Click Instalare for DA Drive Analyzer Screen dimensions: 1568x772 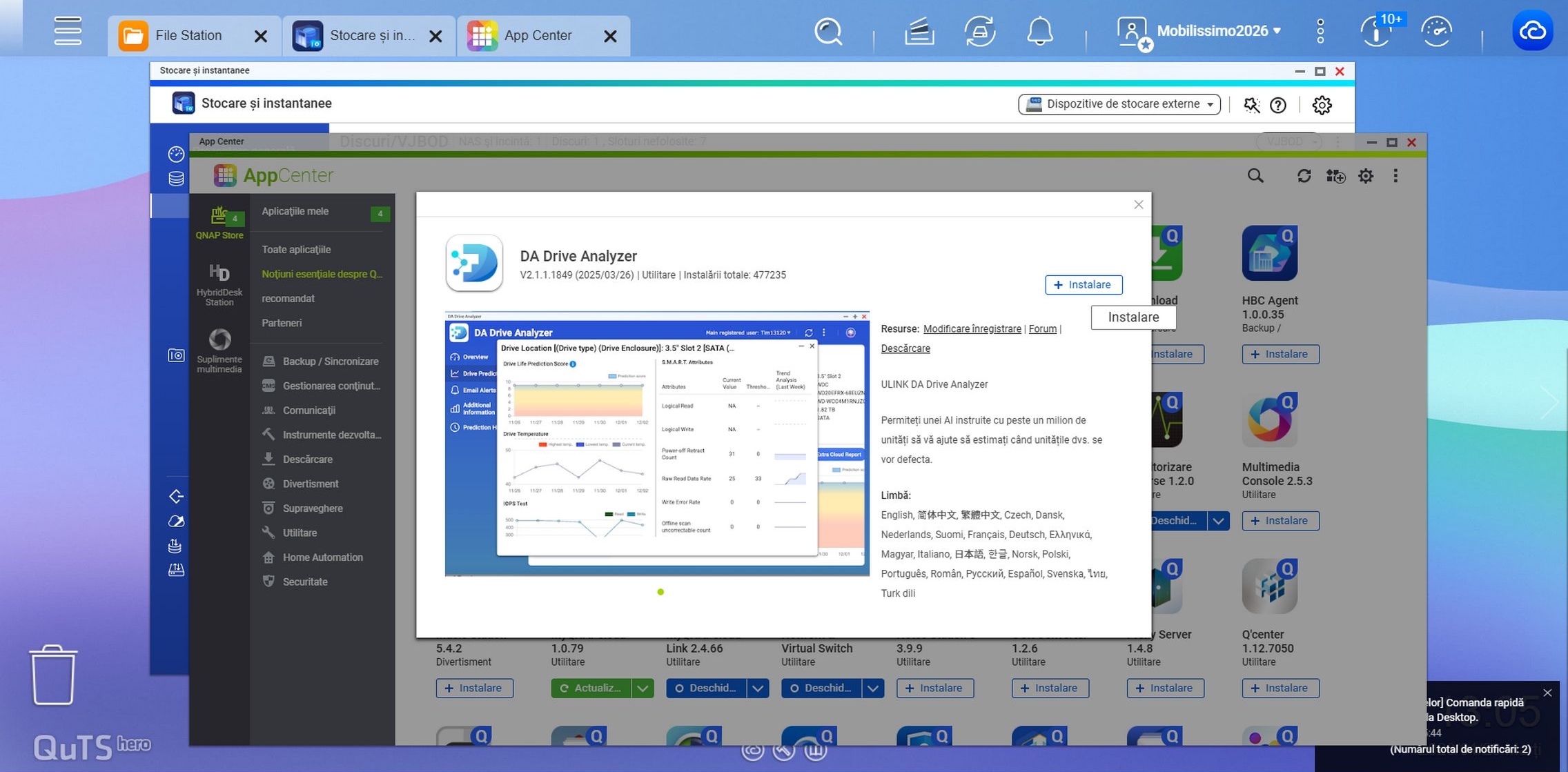click(x=1083, y=284)
